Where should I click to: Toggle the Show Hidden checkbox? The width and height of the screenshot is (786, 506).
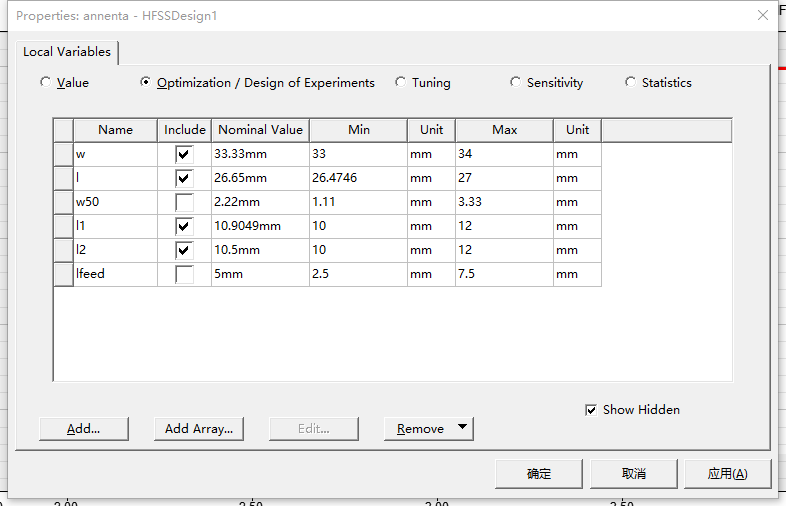(592, 410)
